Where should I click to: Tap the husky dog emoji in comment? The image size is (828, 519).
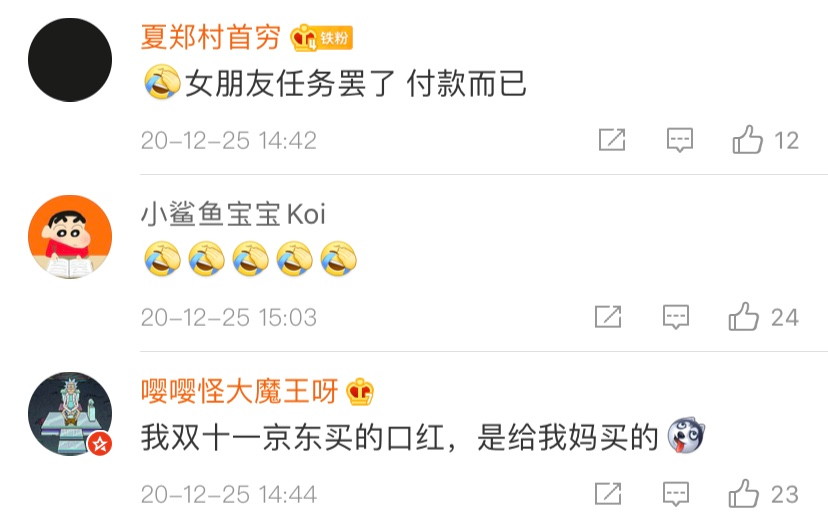686,436
